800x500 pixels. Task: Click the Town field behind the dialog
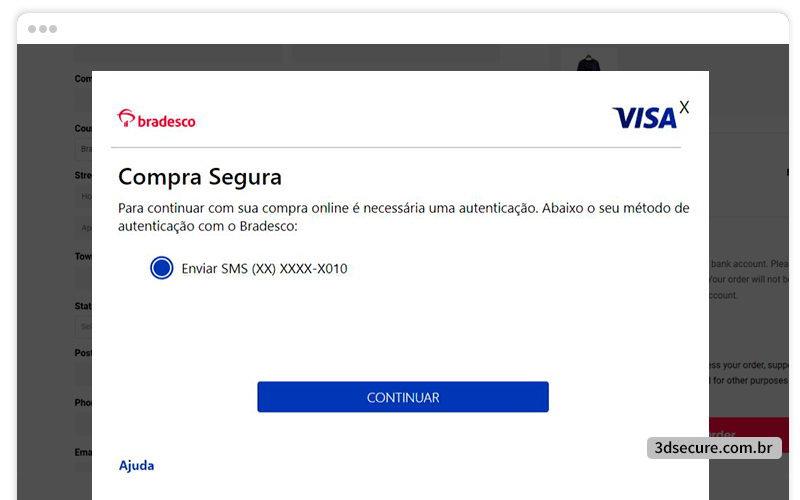coord(84,278)
